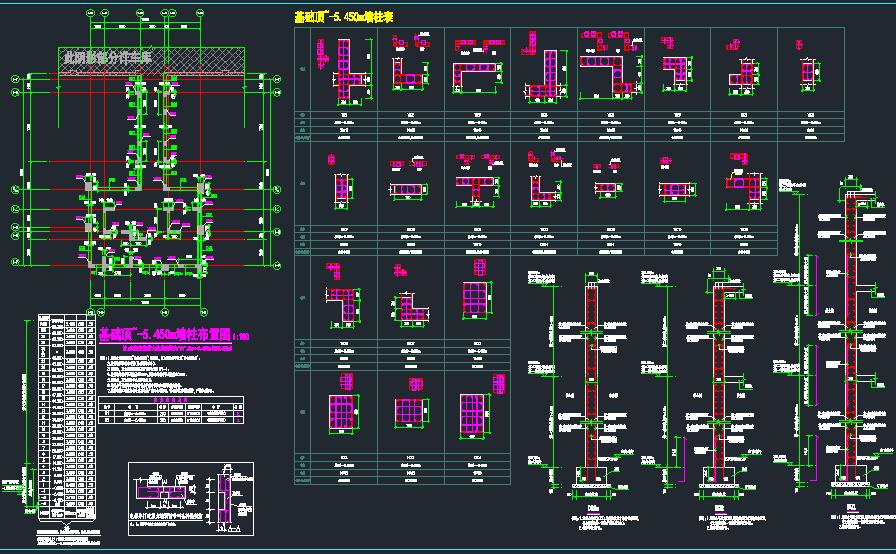This screenshot has width=896, height=554.
Task: Click the magenta column layout plan title
Action: pos(164,334)
